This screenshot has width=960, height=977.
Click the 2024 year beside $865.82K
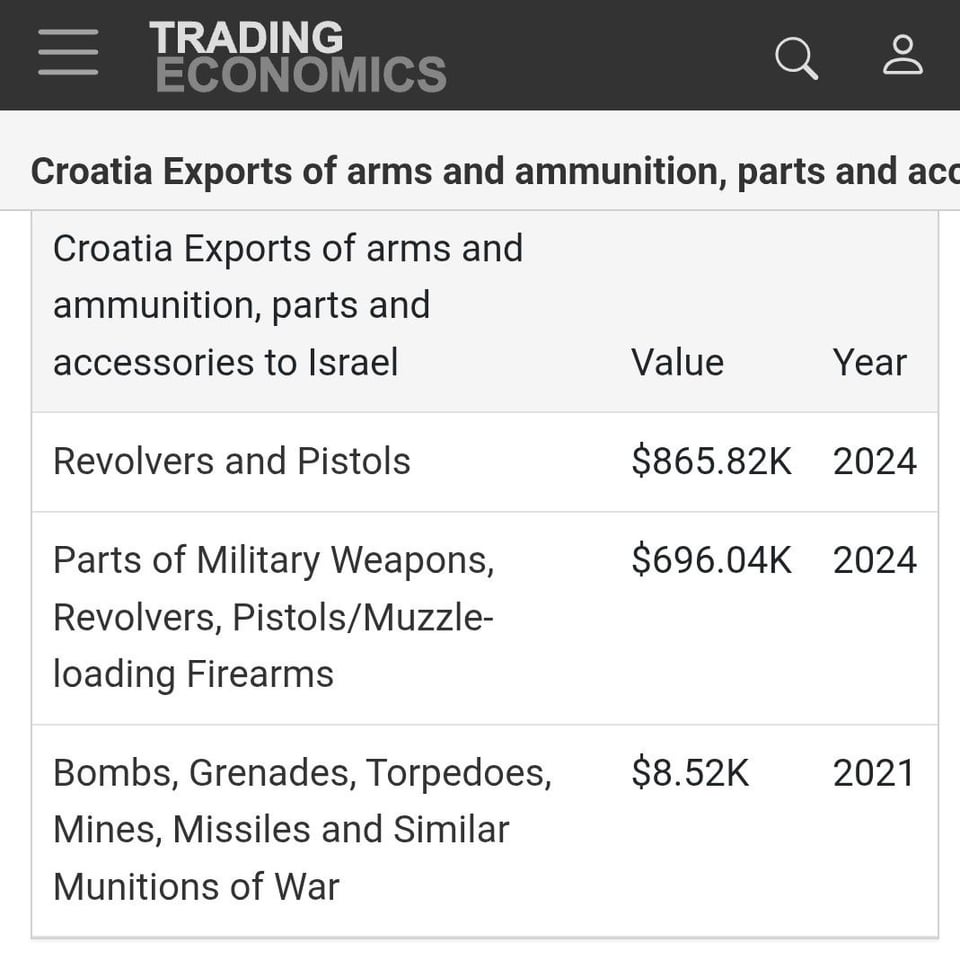[x=874, y=461]
